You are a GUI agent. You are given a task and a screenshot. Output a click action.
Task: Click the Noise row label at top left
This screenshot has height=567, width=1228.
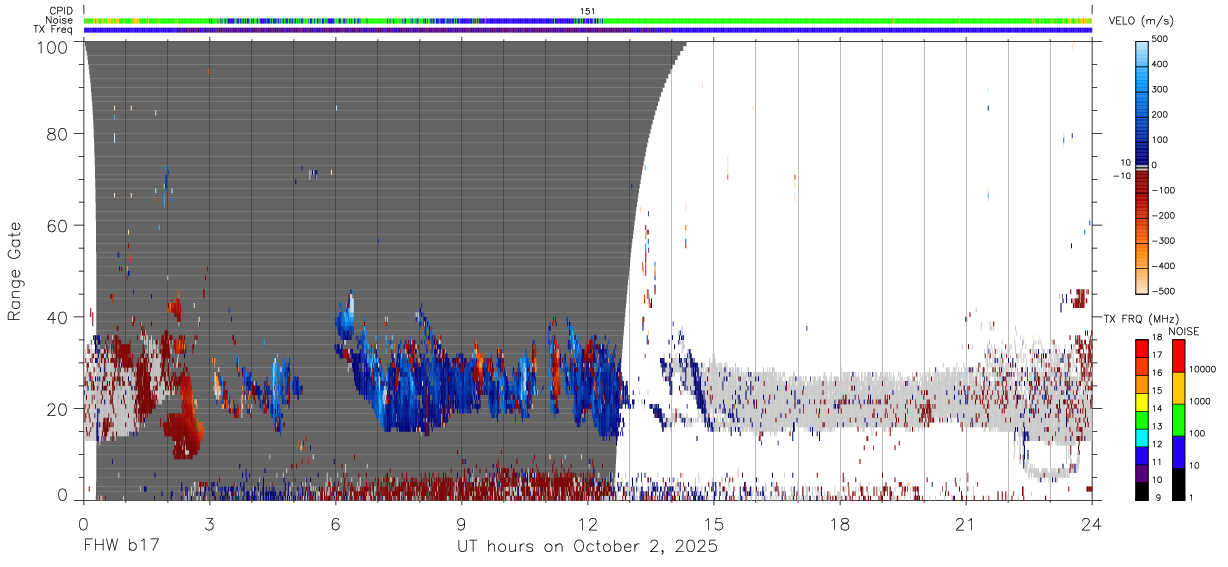pos(60,20)
